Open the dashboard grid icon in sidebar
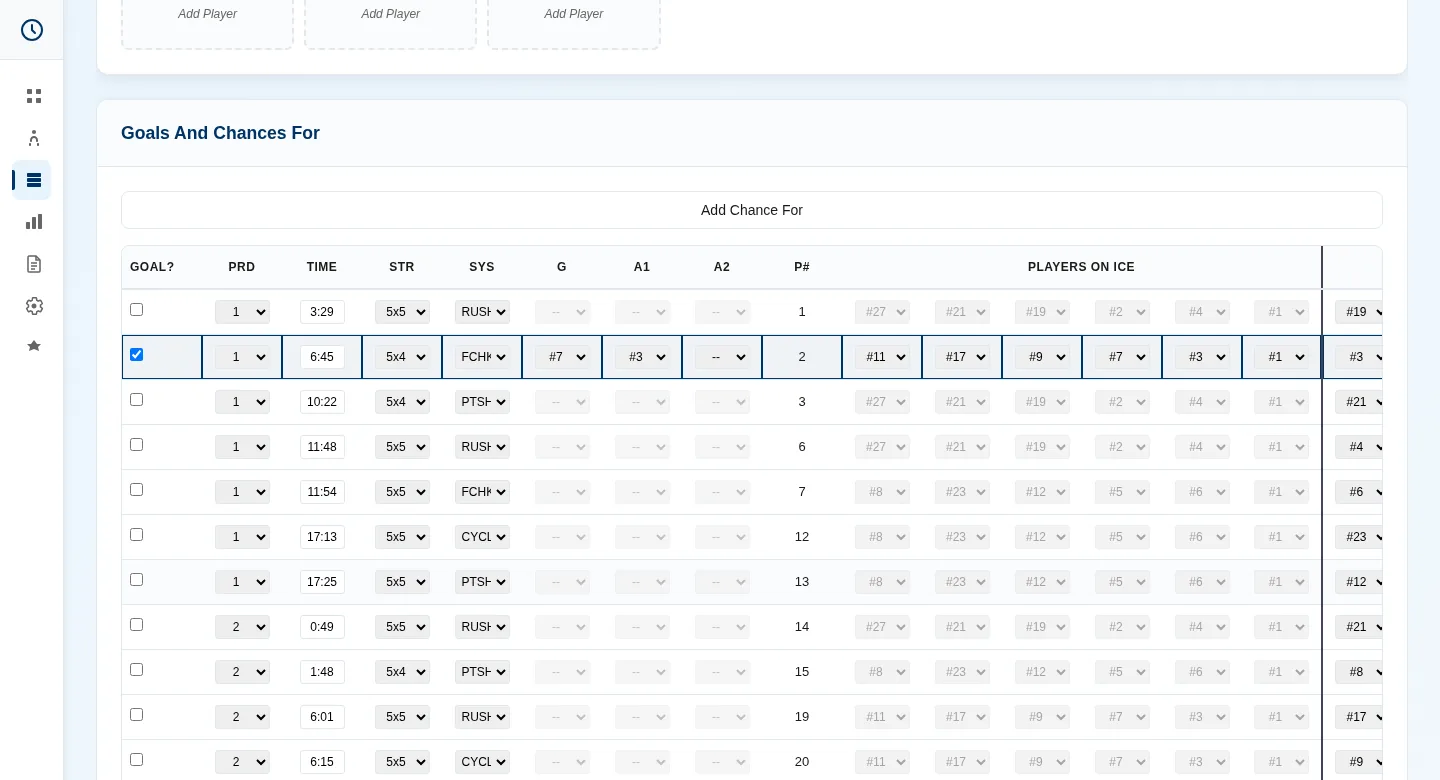 (34, 96)
